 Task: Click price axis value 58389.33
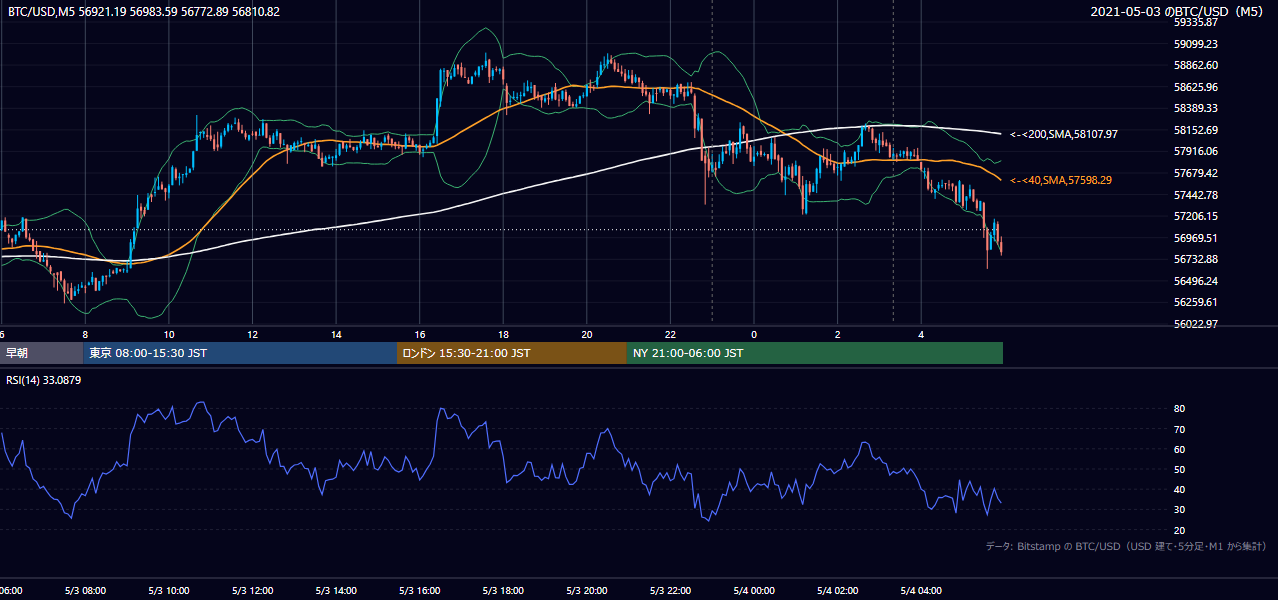pyautogui.click(x=1196, y=108)
